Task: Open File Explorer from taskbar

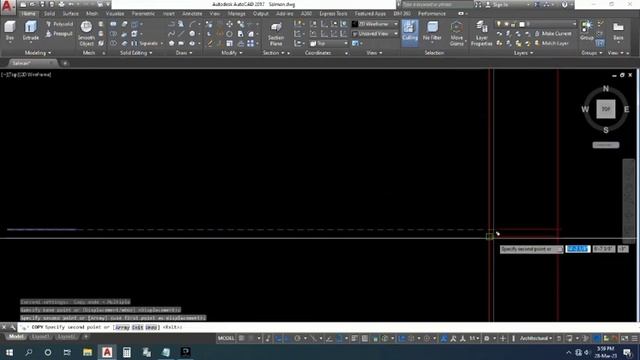Action: [x=87, y=352]
